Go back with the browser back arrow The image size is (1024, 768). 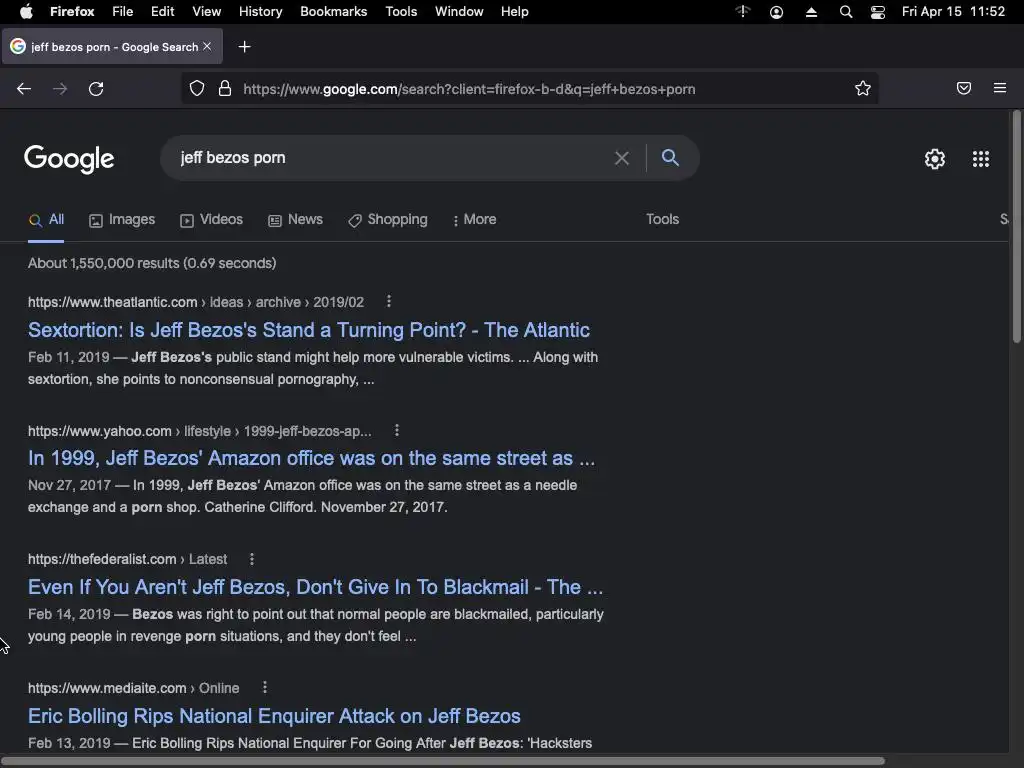coord(24,89)
